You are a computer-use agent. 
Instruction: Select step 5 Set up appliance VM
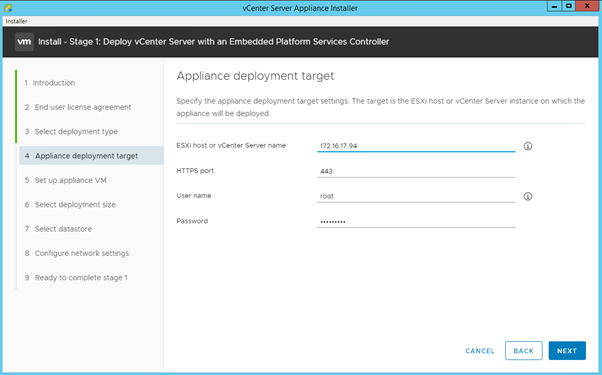pos(66,180)
